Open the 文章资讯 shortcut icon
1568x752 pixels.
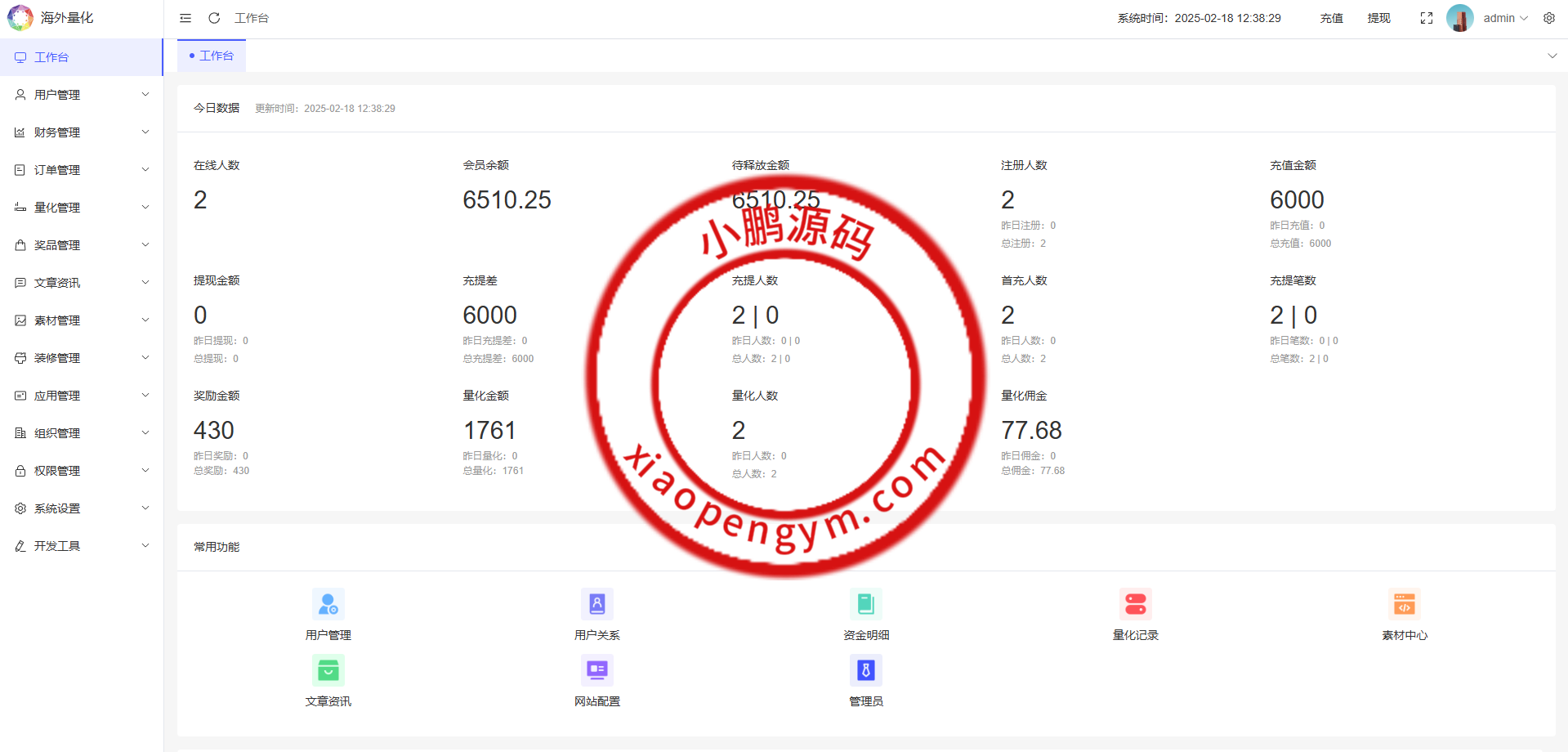pos(328,671)
